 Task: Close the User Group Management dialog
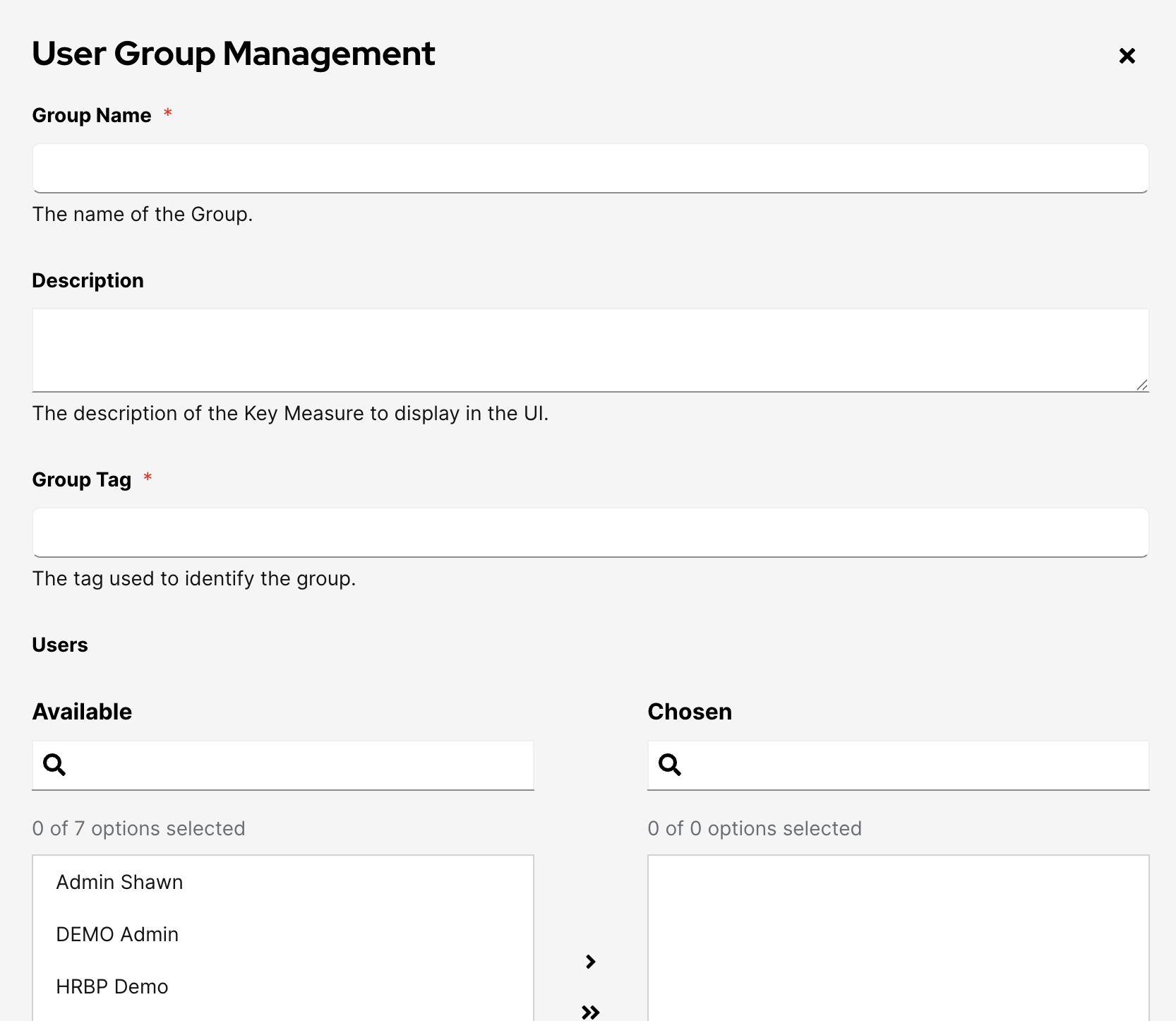pos(1127,56)
